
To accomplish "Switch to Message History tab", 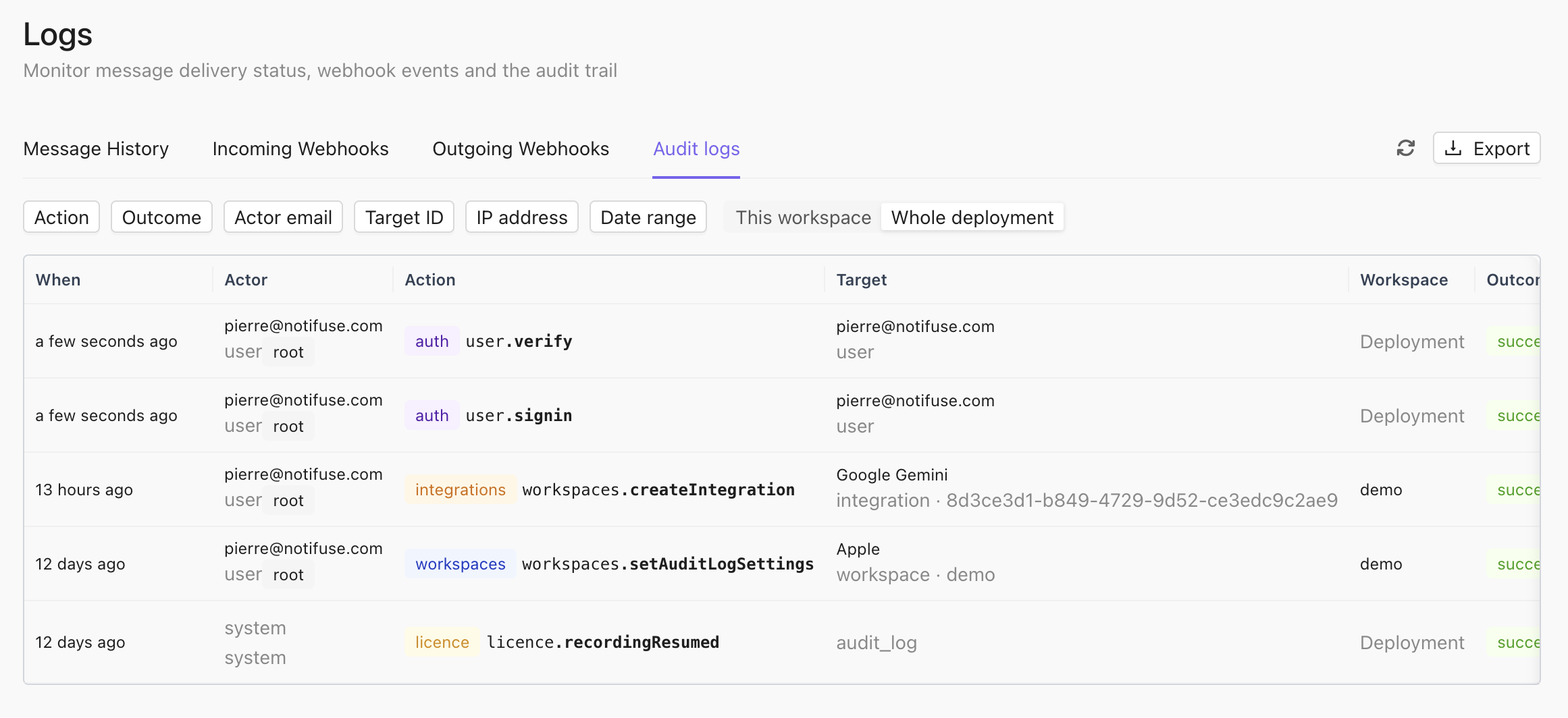I will [96, 148].
